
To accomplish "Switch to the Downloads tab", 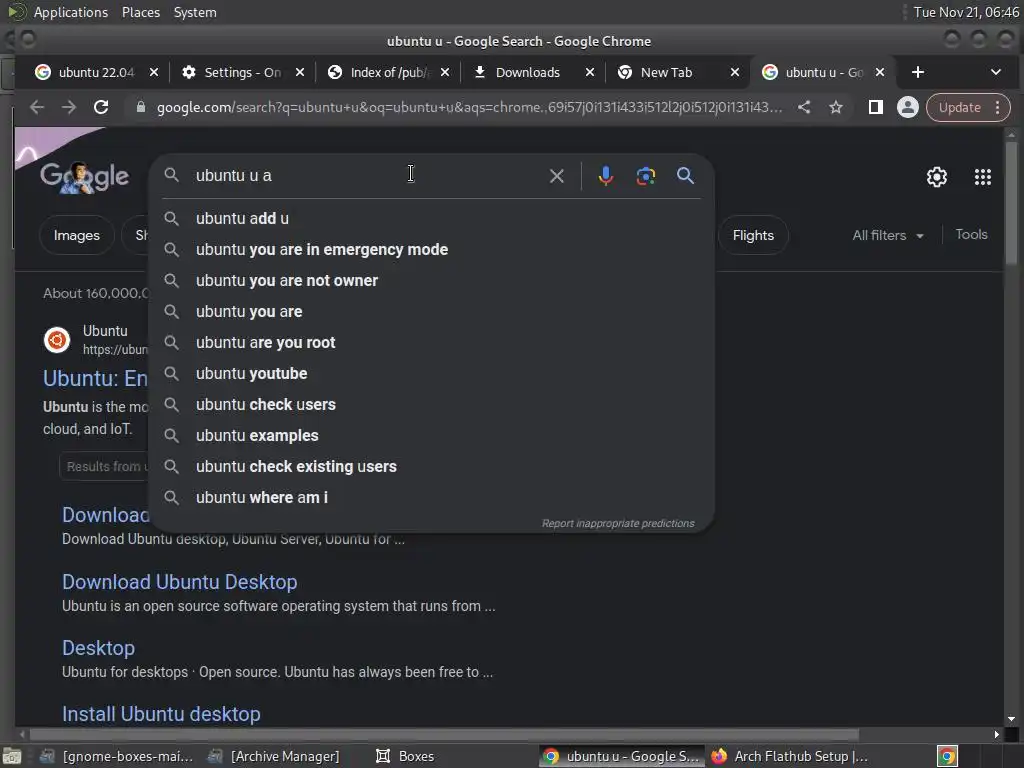I will tap(528, 72).
